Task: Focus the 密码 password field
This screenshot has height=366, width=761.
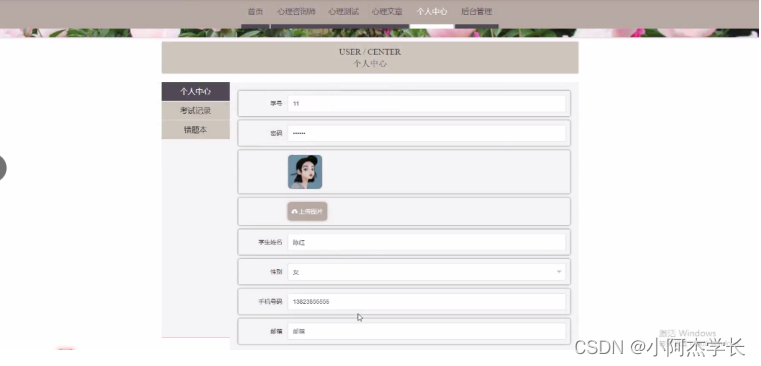Action: tap(427, 133)
